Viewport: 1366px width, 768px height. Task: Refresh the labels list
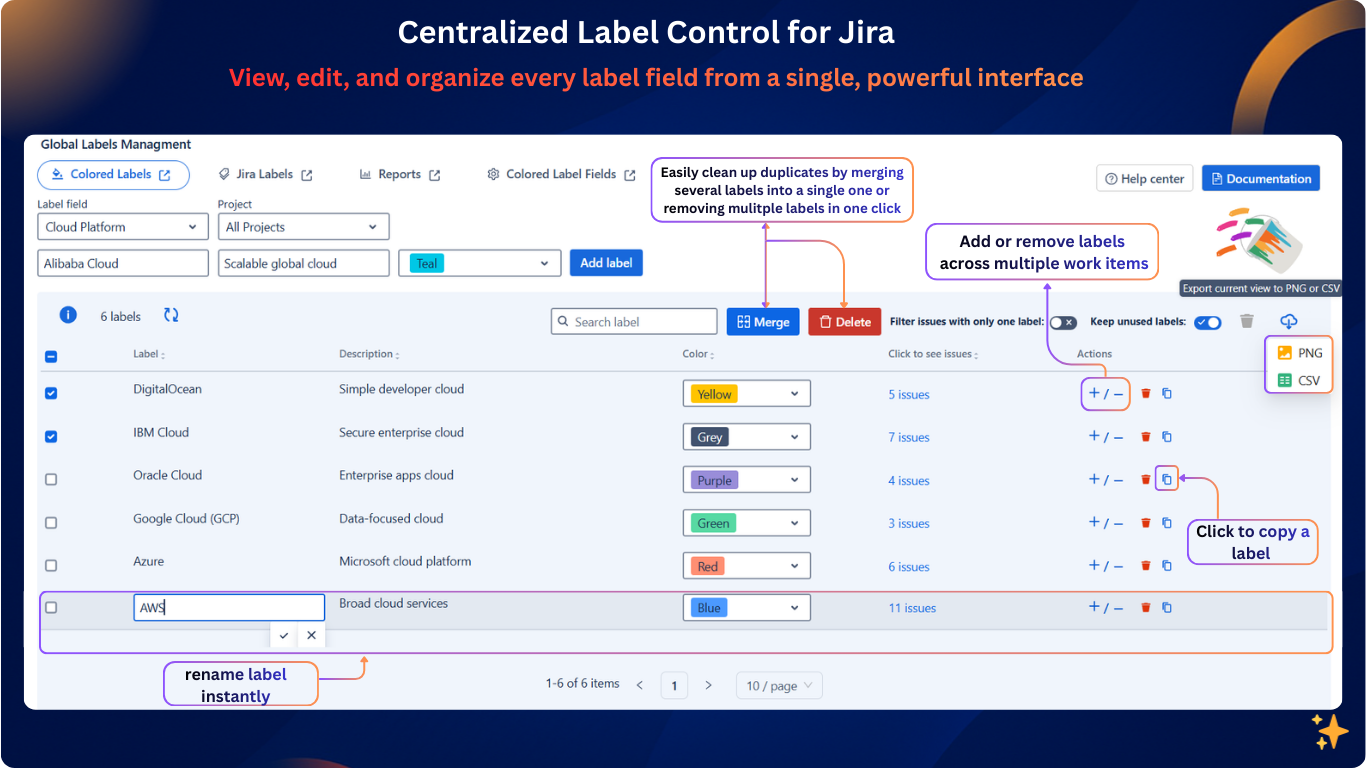click(171, 314)
